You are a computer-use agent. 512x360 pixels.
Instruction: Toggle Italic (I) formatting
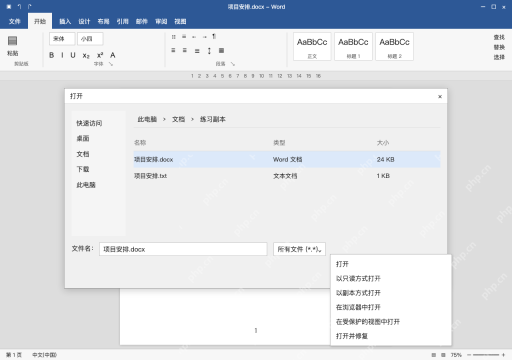click(x=62, y=55)
